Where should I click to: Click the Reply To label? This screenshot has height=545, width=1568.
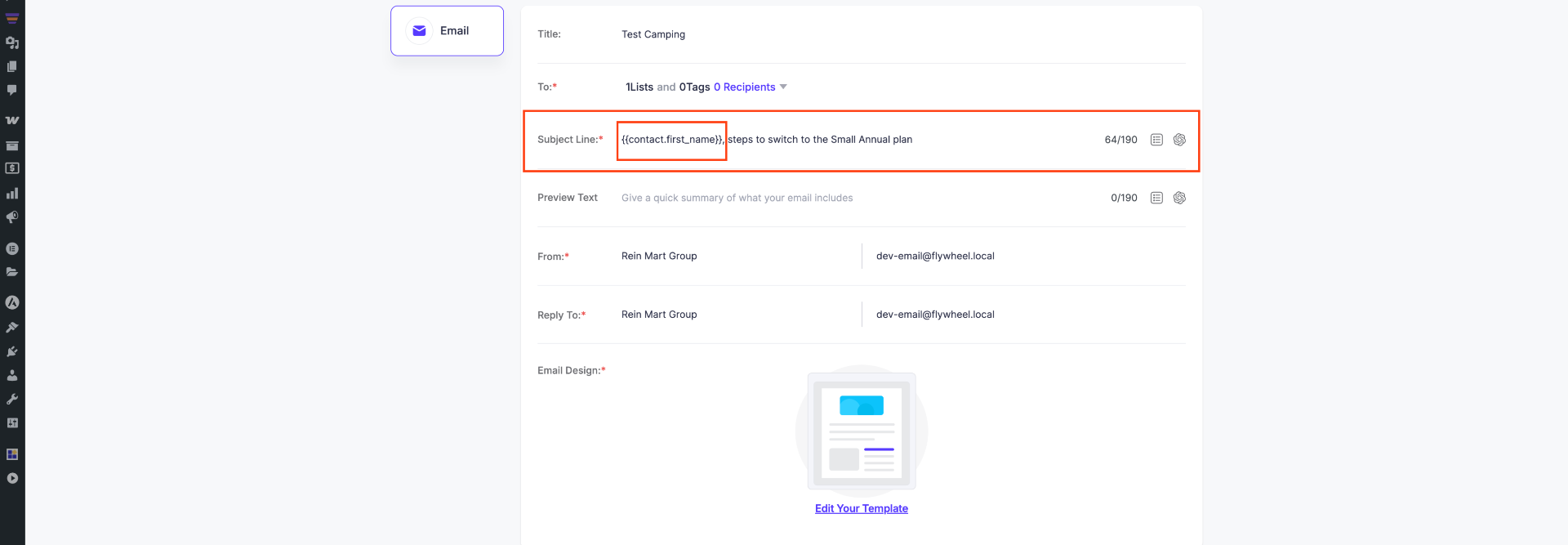tap(562, 315)
